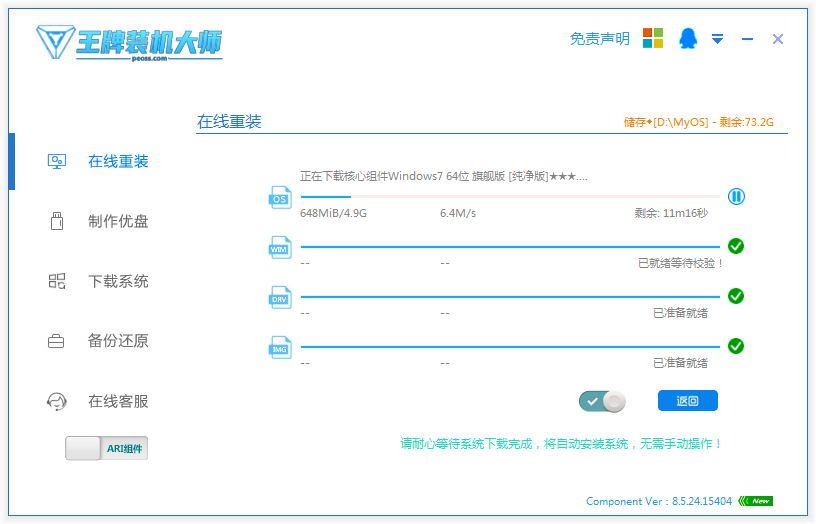816x524 pixels.
Task: Click the 王牌装机大师 logo
Action: point(129,43)
